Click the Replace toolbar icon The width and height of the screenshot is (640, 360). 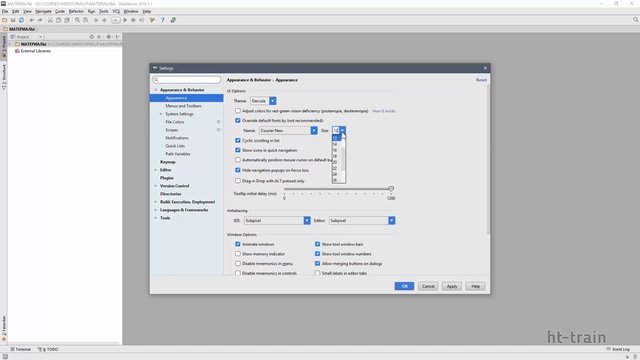pos(86,20)
